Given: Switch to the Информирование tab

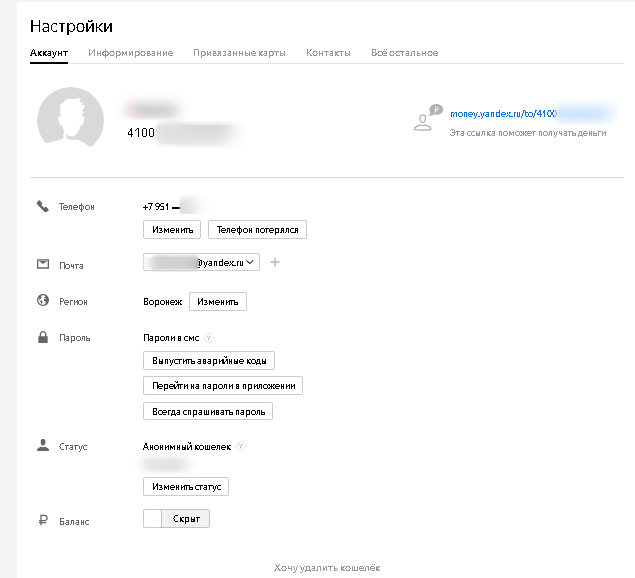Looking at the screenshot, I should coord(131,53).
